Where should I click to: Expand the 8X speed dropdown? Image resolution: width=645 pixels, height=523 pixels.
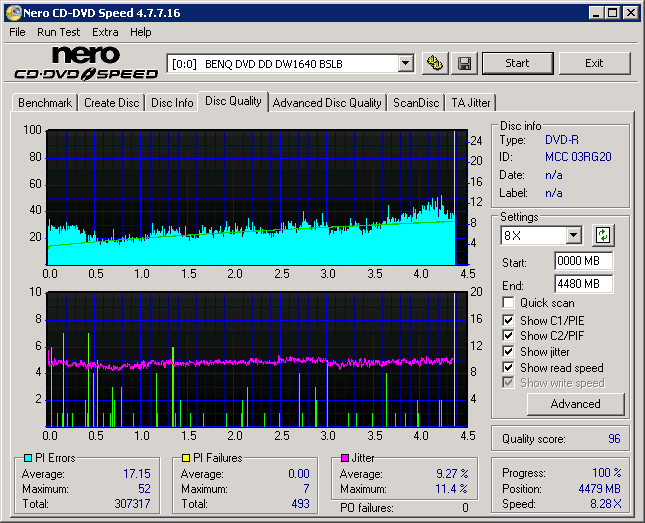click(573, 236)
